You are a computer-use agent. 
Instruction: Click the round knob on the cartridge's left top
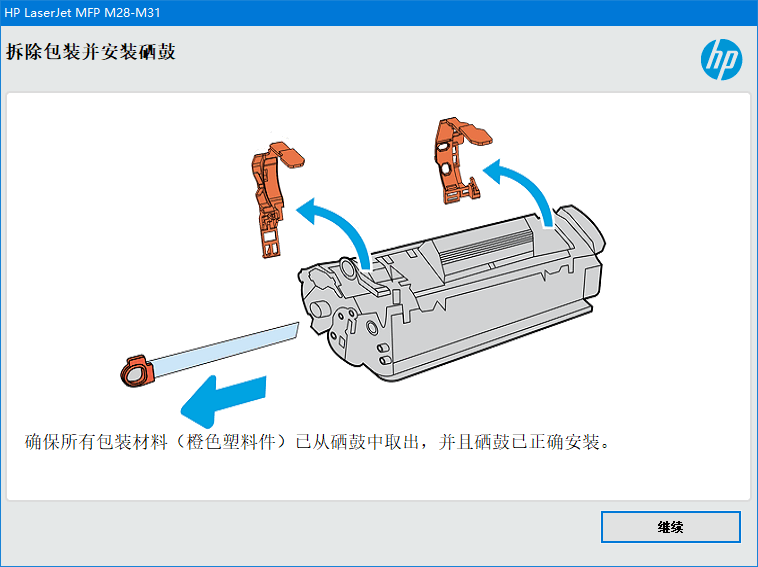348,269
